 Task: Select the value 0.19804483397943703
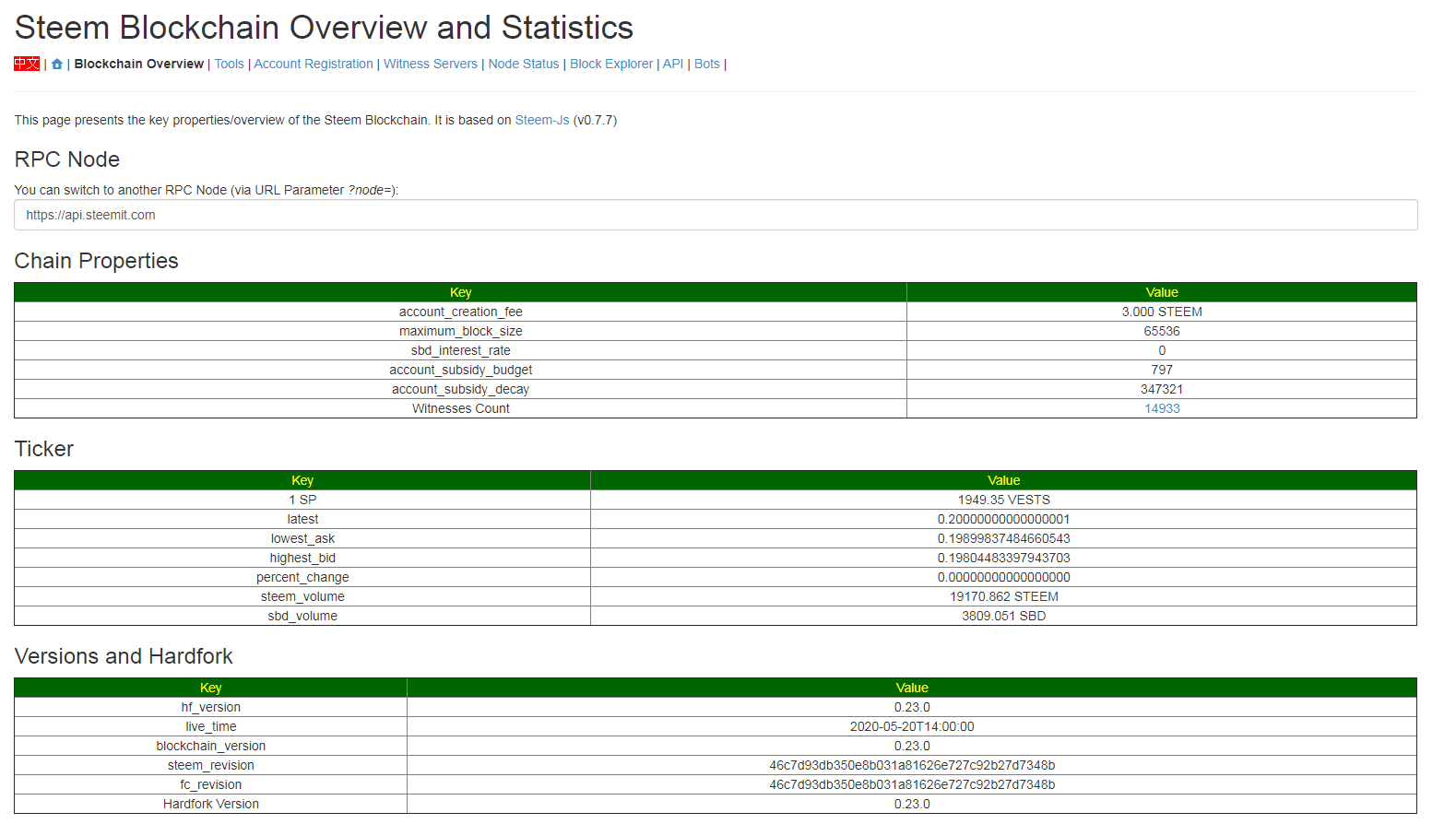click(x=1004, y=558)
